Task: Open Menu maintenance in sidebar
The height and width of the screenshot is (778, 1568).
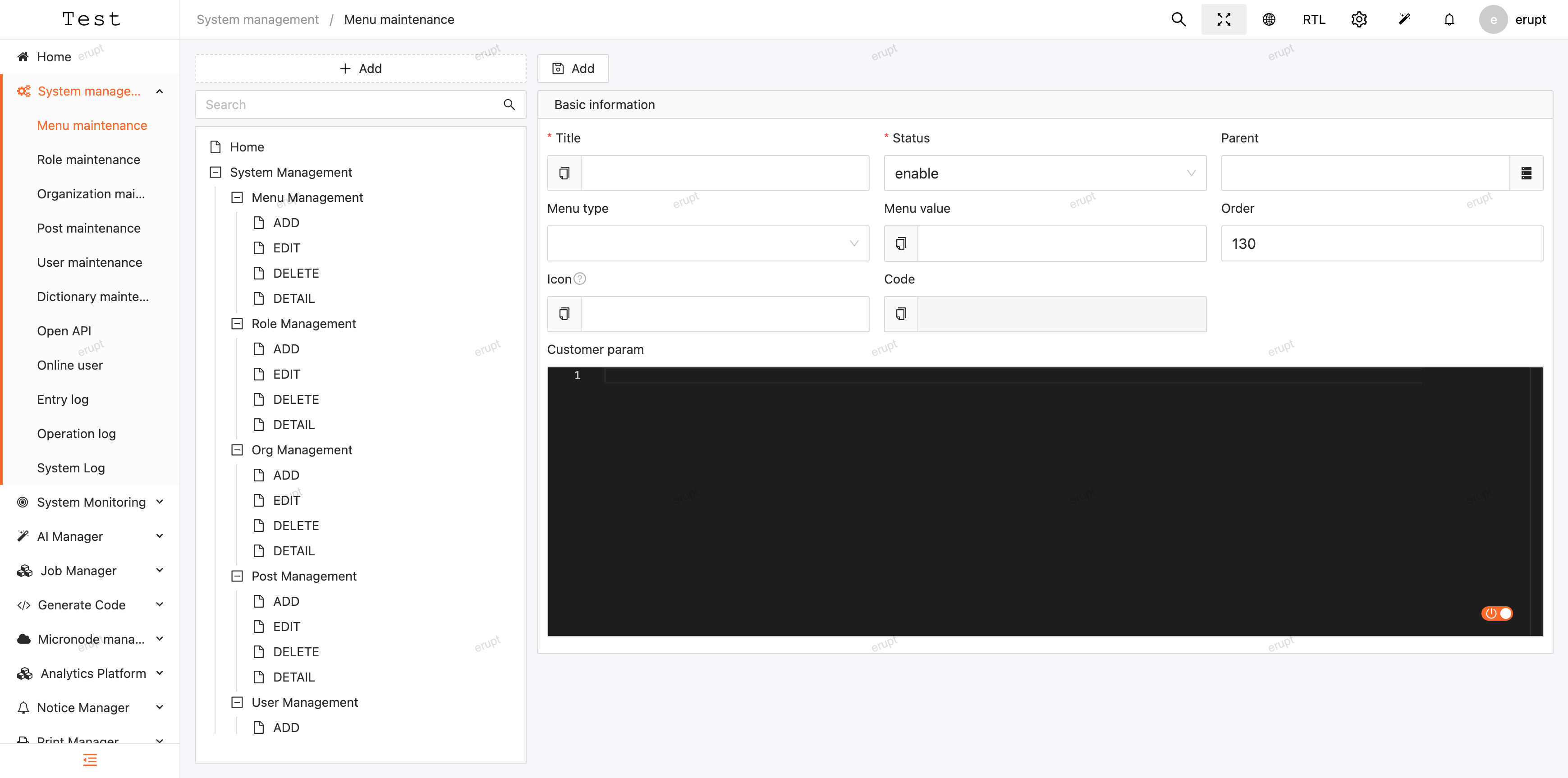Action: (x=92, y=125)
